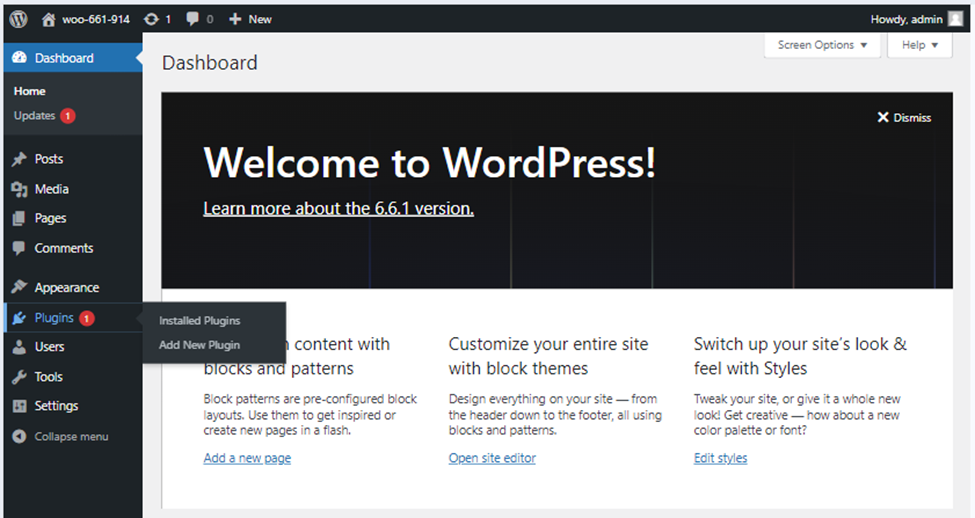Click the Settings sidebar icon

[19, 406]
